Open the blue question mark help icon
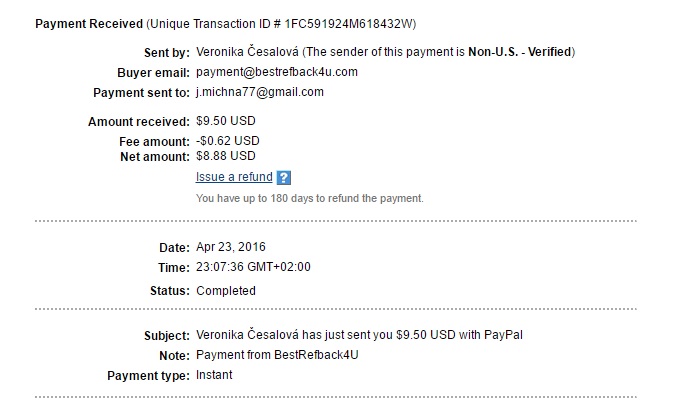Image resolution: width=696 pixels, height=411 pixels. 284,178
